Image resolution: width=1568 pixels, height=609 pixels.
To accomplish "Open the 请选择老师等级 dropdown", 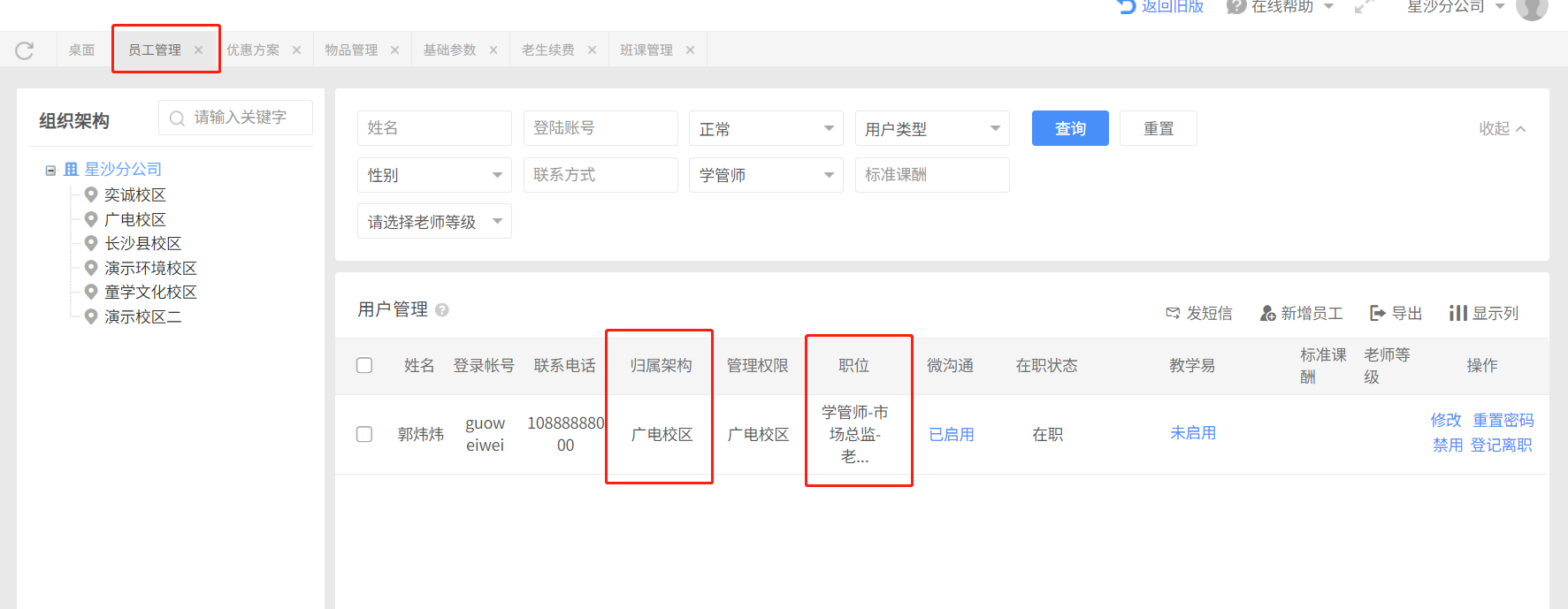I will pos(434,221).
